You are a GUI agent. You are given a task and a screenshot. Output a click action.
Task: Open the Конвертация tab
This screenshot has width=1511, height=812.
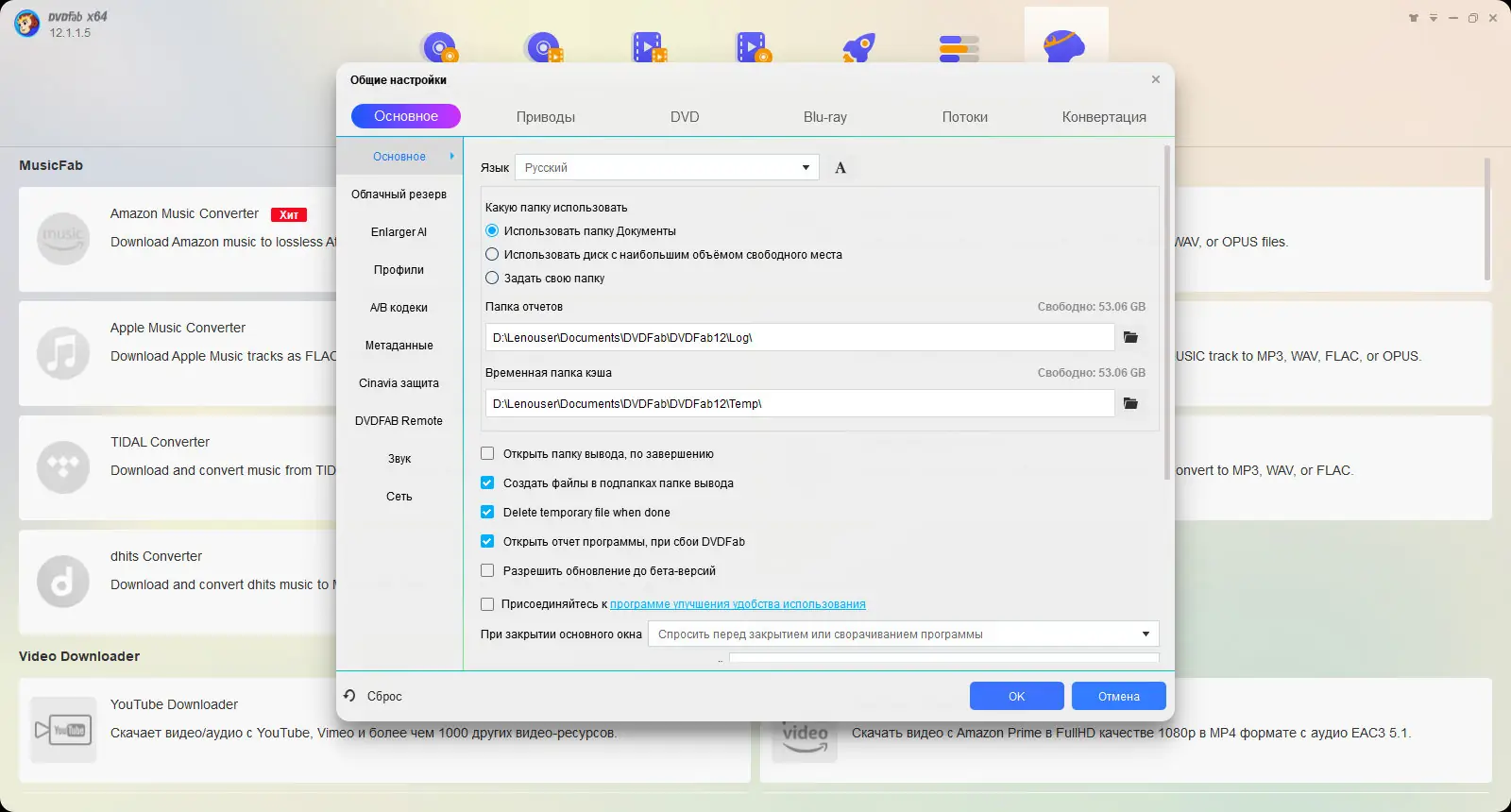1104,117
